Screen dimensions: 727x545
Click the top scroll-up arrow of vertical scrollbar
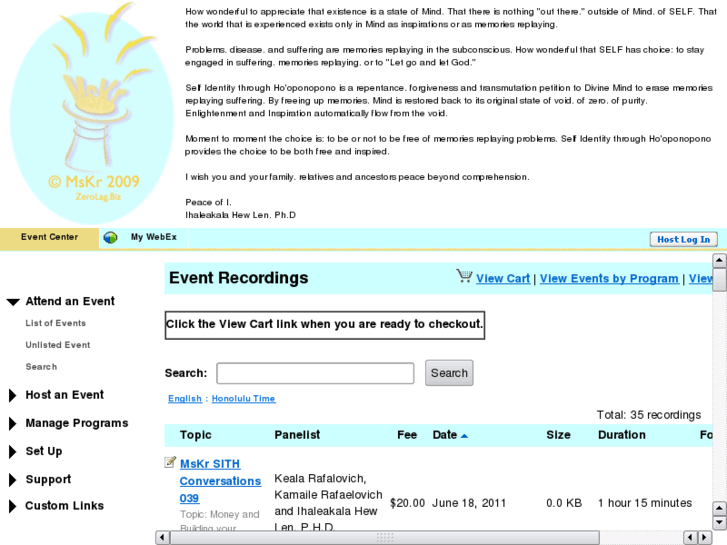coord(719,261)
